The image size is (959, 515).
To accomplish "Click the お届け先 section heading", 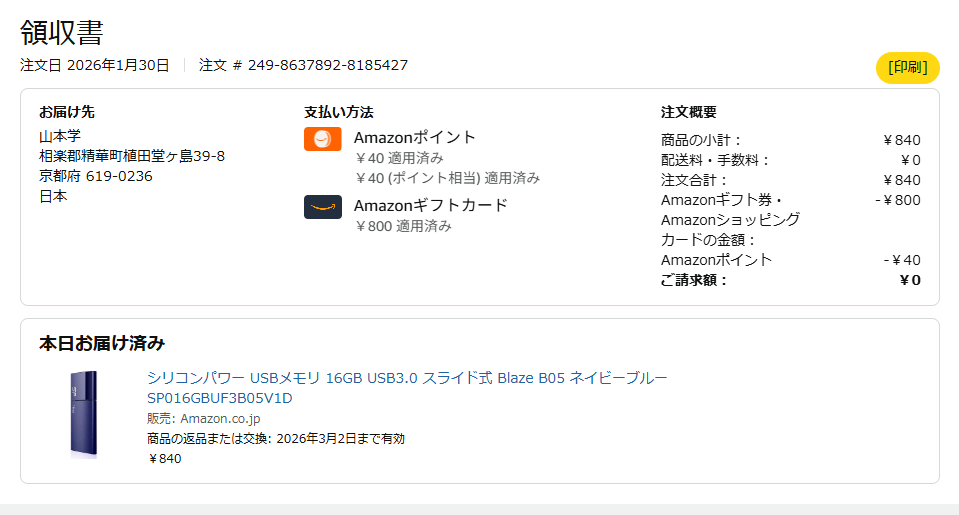I will (67, 112).
